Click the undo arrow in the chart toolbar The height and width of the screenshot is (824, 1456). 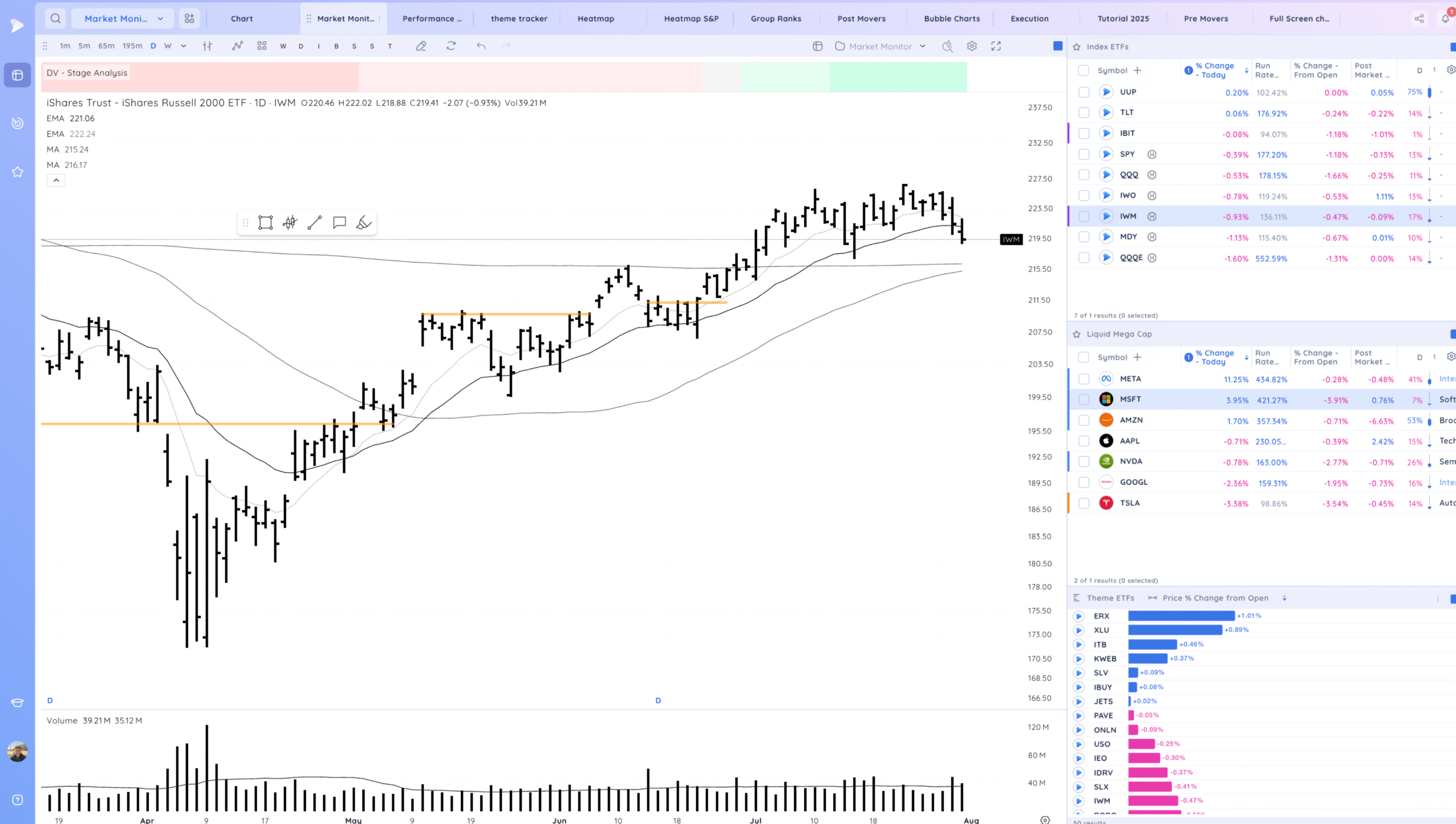pyautogui.click(x=481, y=46)
